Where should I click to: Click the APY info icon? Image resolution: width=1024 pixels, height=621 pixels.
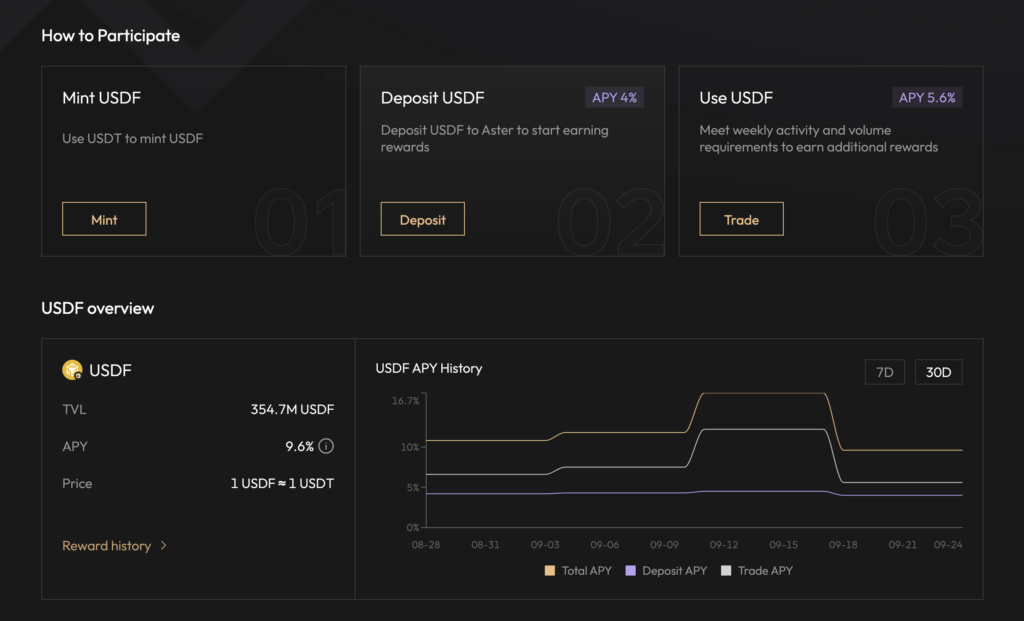tap(326, 447)
